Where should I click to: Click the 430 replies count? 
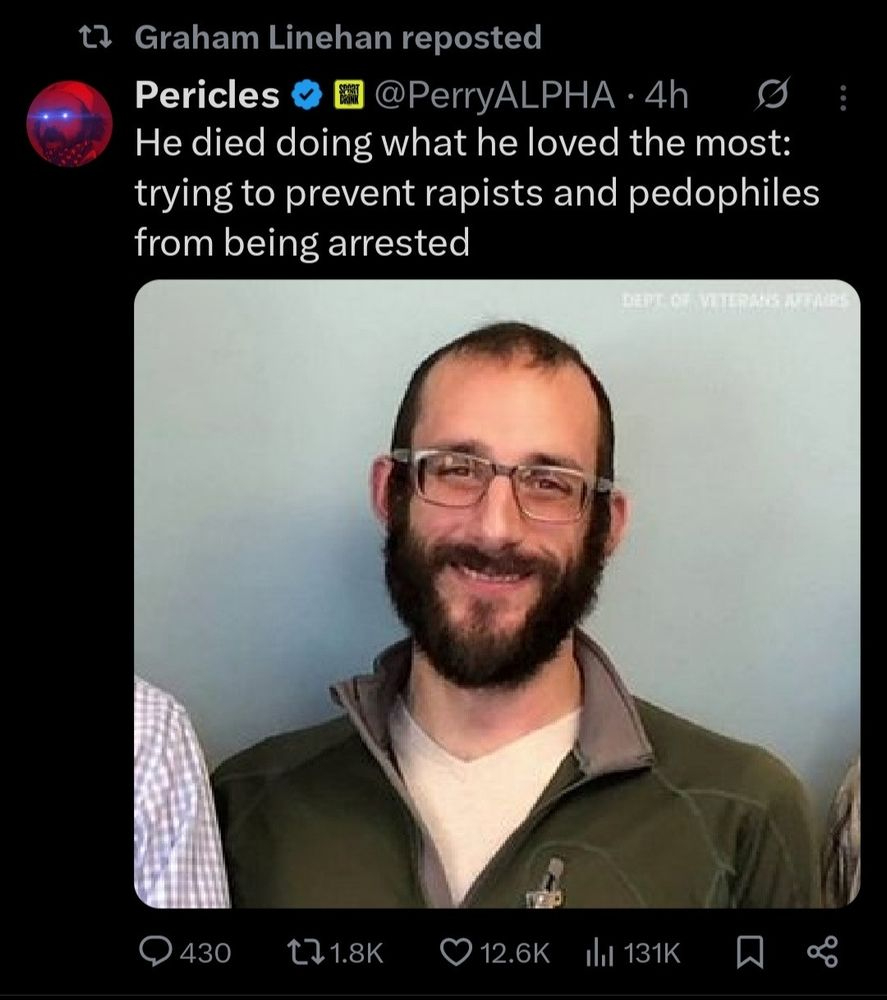point(205,953)
